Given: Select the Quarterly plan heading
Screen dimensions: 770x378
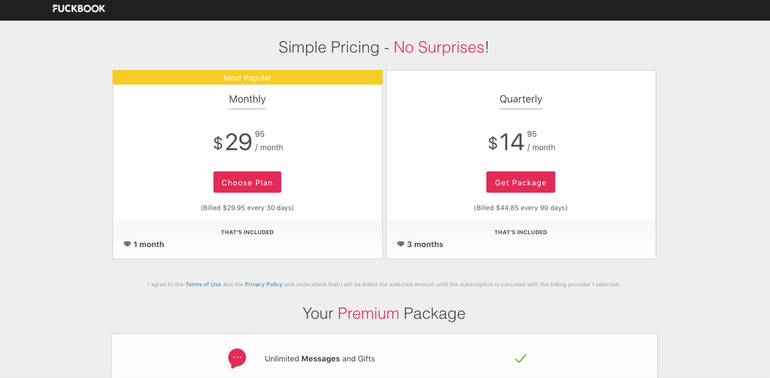Looking at the screenshot, I should (x=521, y=99).
